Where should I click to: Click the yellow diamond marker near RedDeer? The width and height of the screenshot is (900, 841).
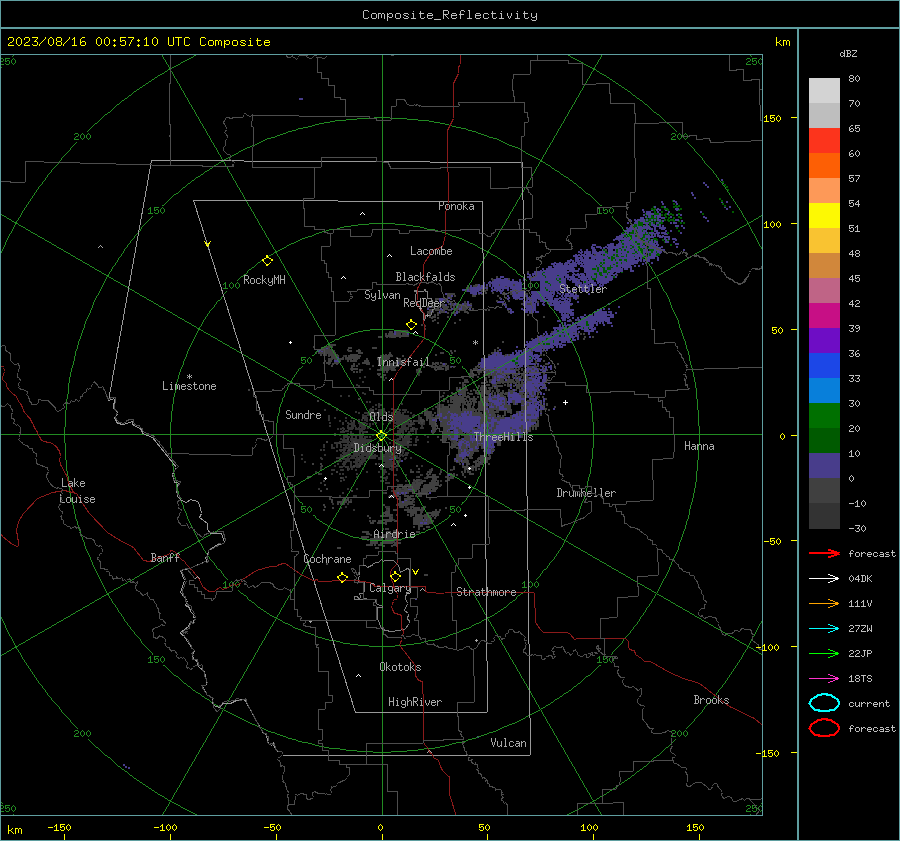(411, 325)
